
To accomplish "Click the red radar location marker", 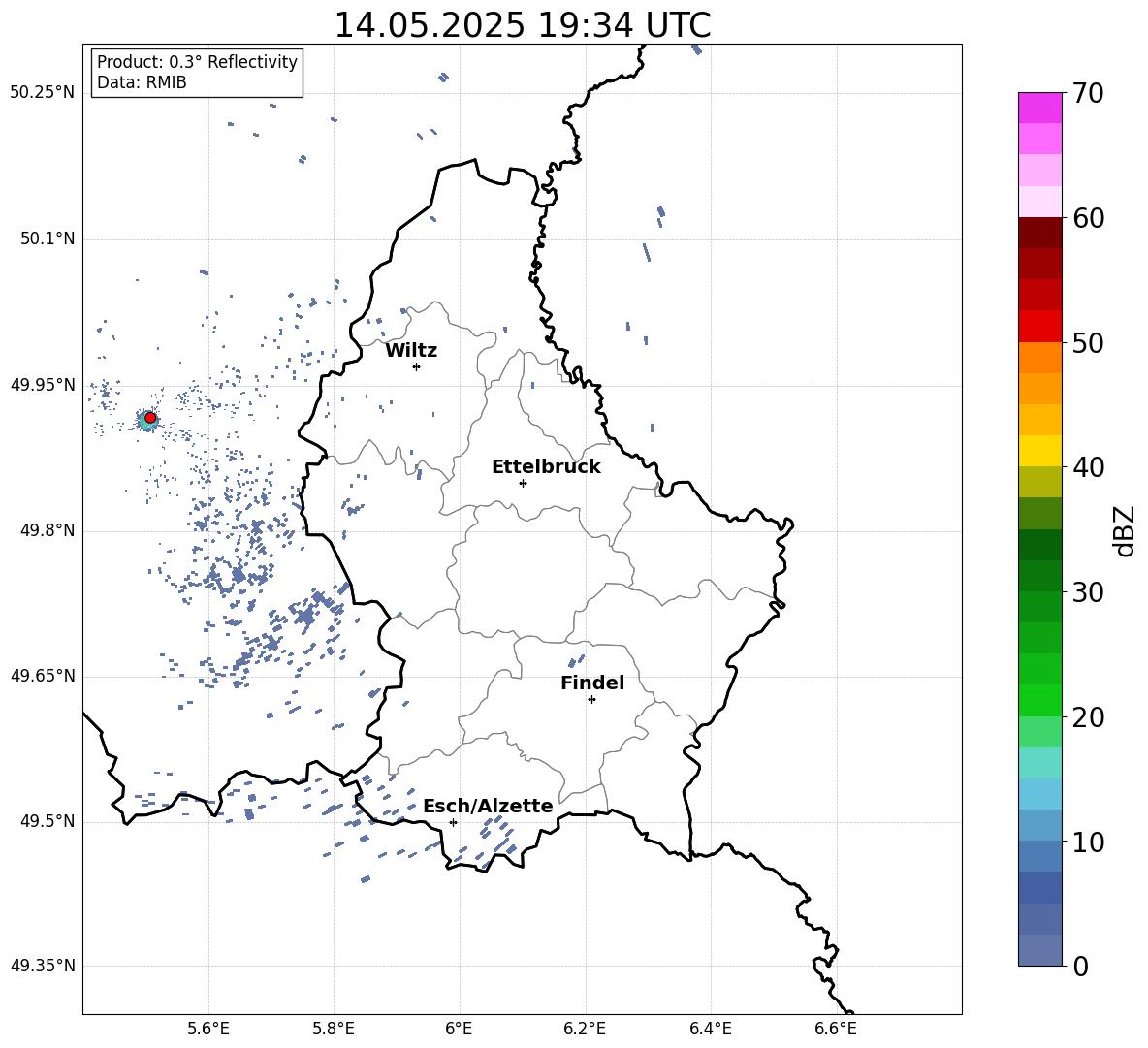I will coord(150,418).
